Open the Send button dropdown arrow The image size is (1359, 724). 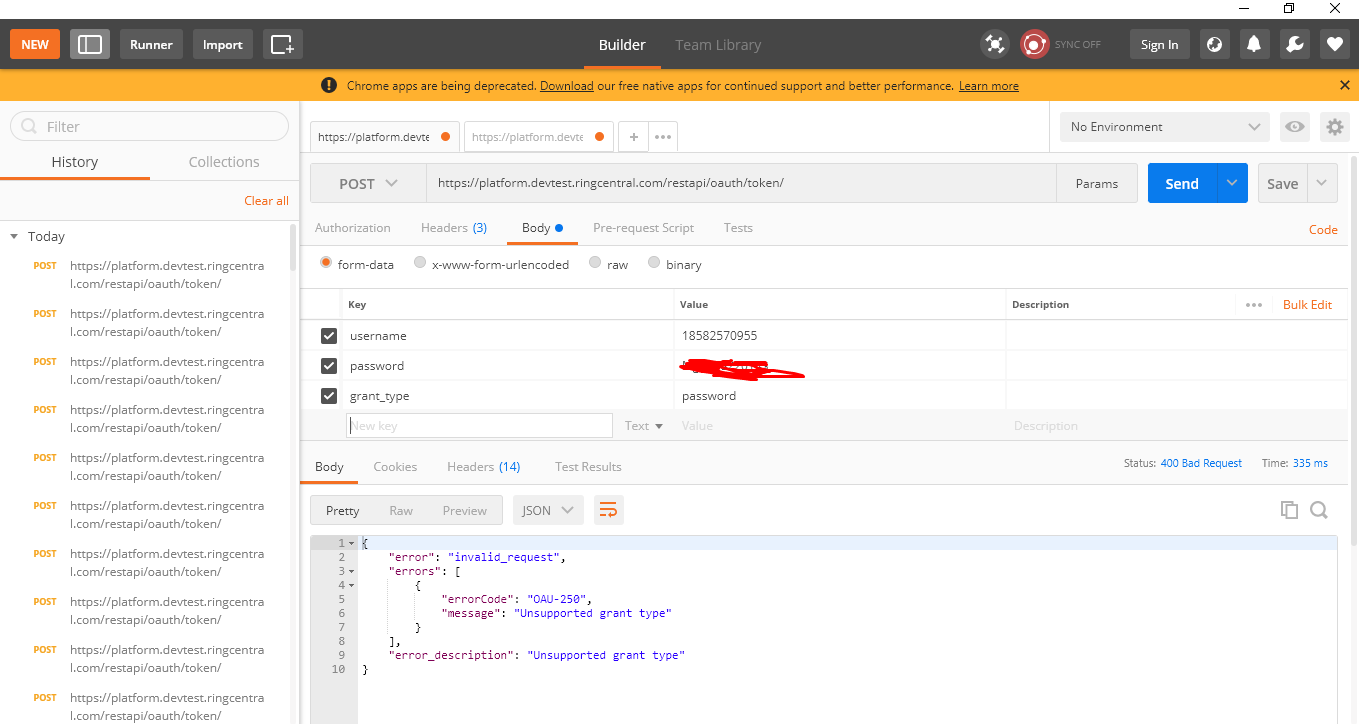(x=1232, y=183)
